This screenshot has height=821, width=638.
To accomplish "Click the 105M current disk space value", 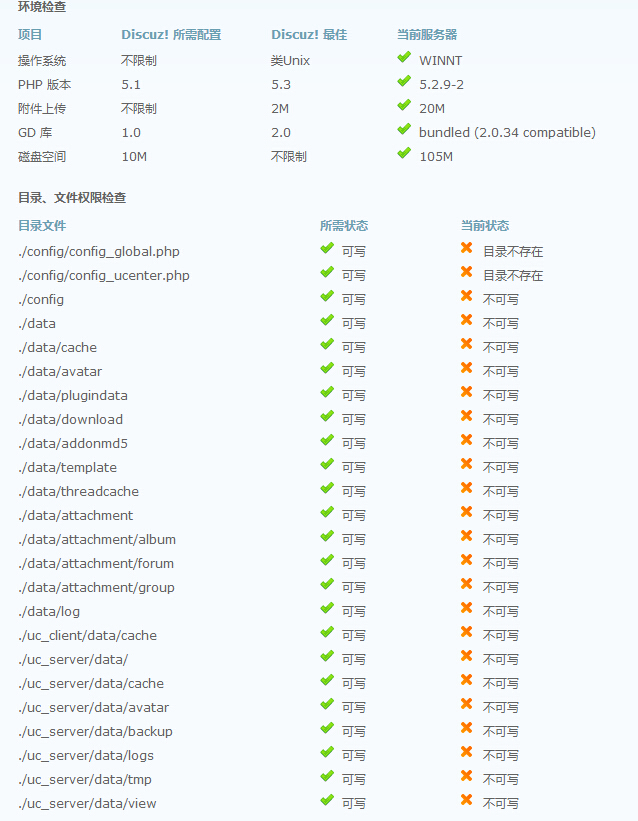I will (x=436, y=157).
